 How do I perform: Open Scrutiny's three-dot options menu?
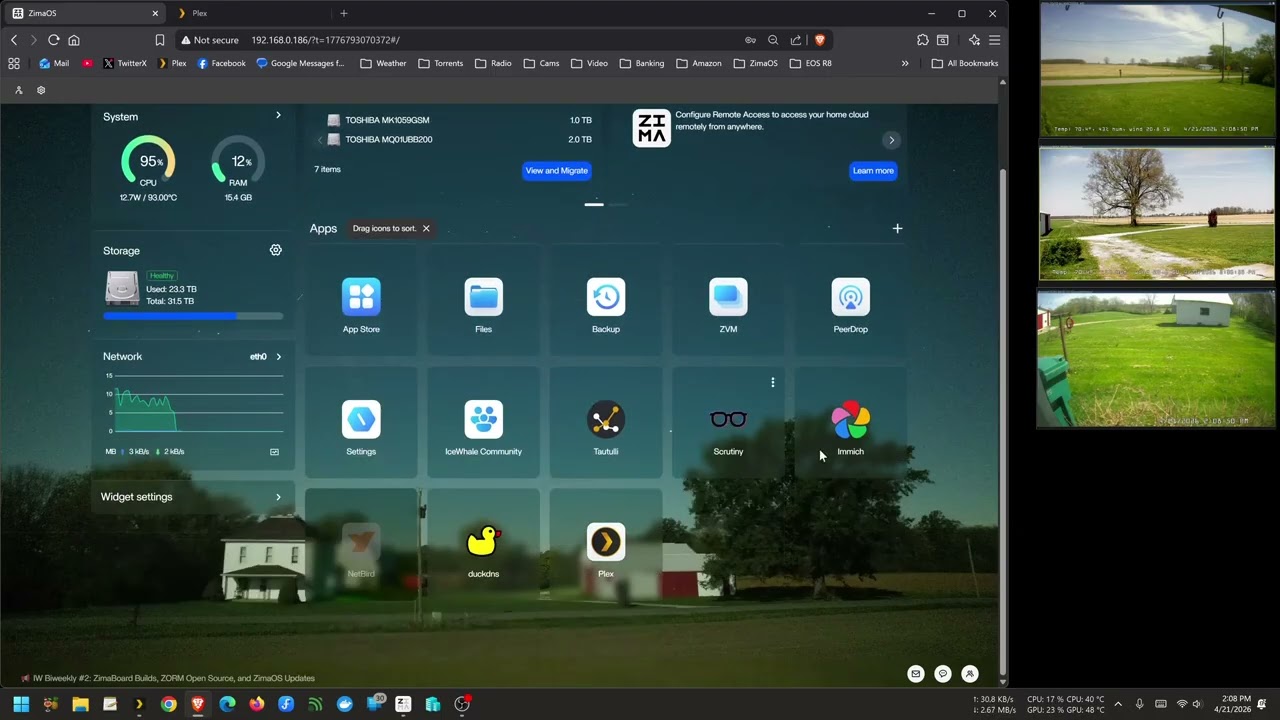[x=772, y=382]
